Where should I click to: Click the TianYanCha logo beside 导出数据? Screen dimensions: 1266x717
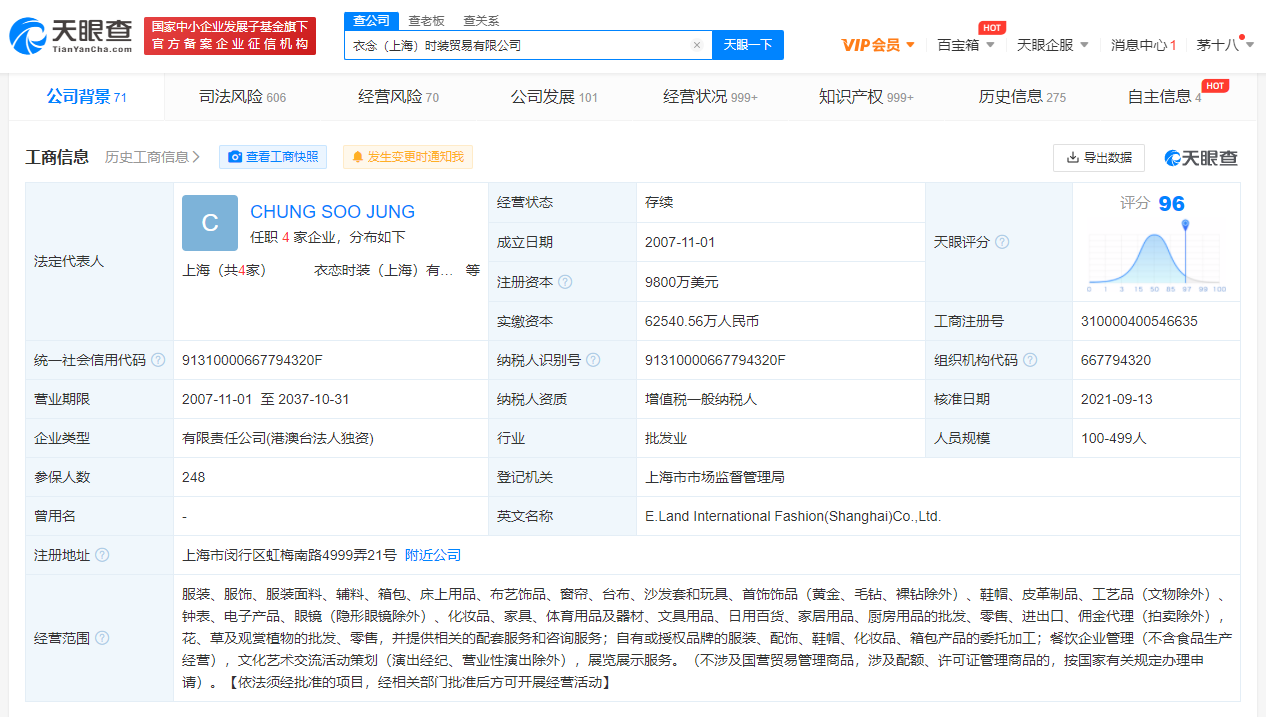[x=1201, y=158]
